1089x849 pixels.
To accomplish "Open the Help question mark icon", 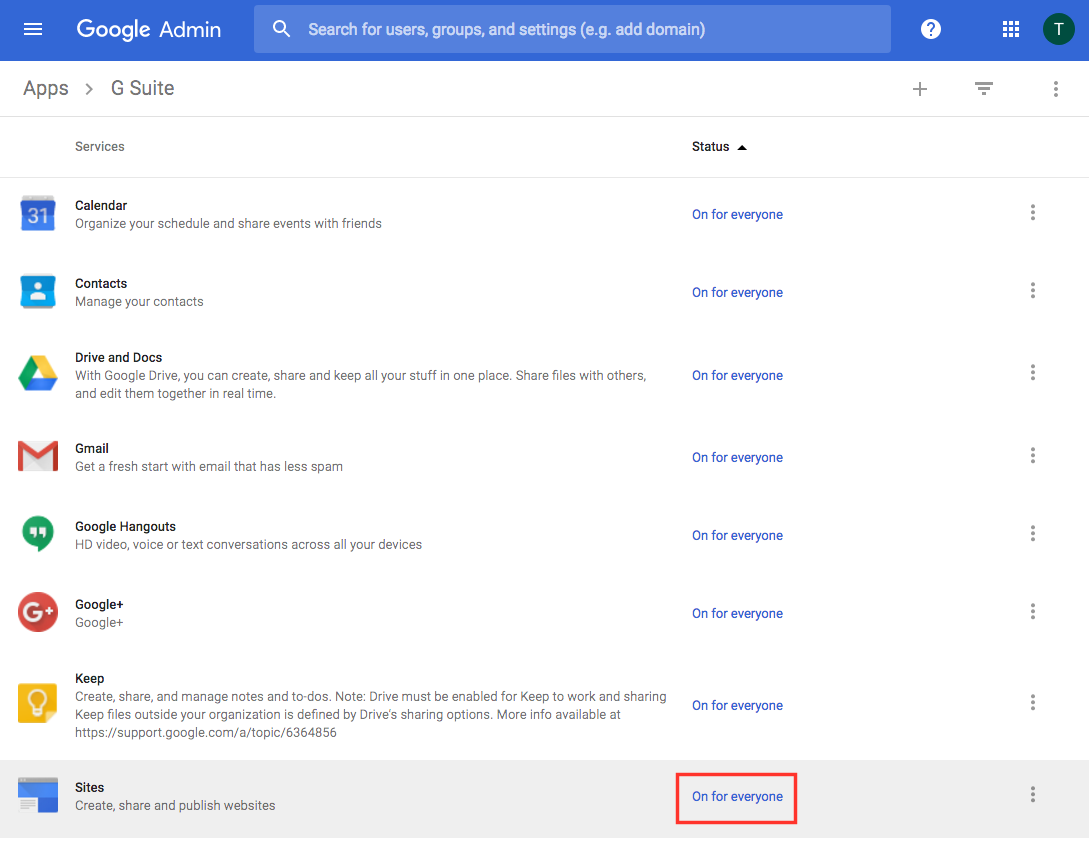I will point(931,29).
